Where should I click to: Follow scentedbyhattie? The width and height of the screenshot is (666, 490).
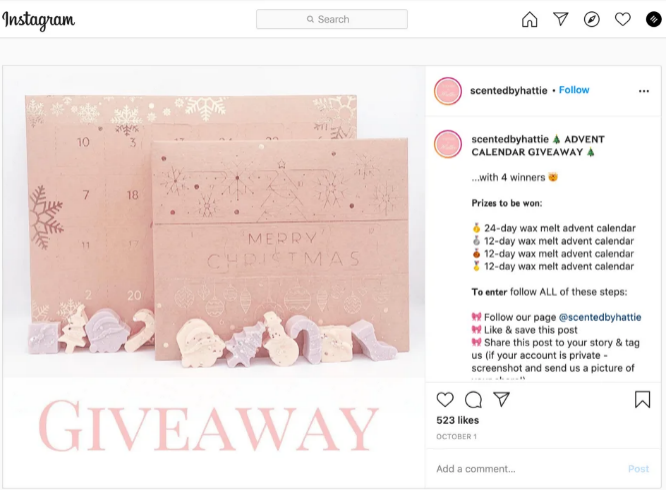tap(574, 90)
